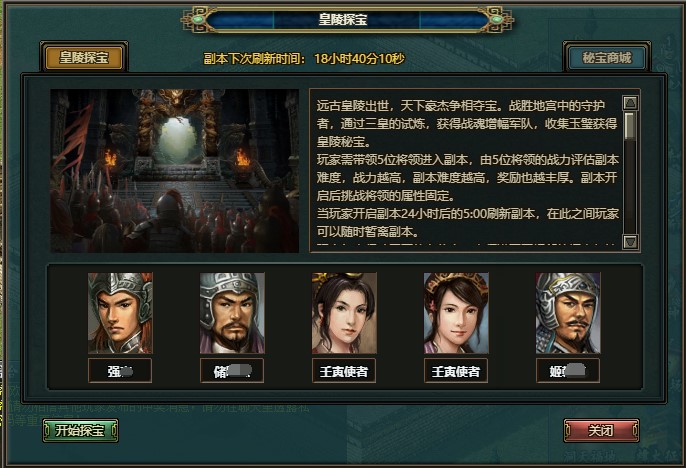
Task: Click the red 关闭 button
Action: 601,430
